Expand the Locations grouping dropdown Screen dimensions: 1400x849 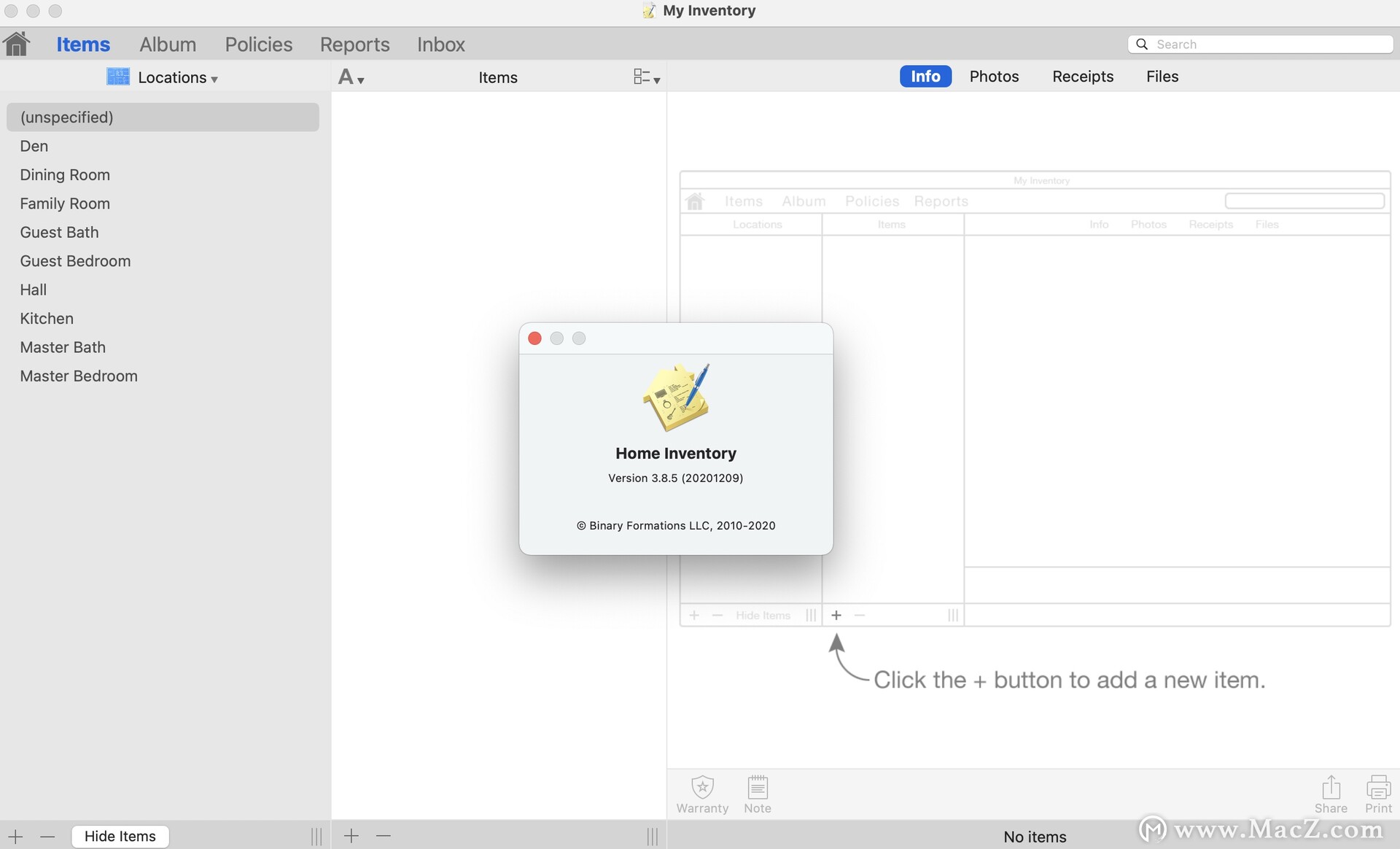(163, 77)
